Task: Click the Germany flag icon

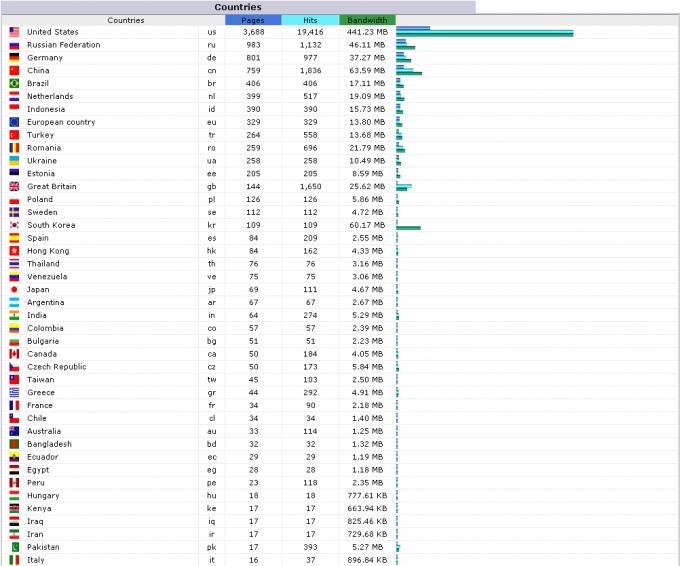Action: click(x=14, y=57)
